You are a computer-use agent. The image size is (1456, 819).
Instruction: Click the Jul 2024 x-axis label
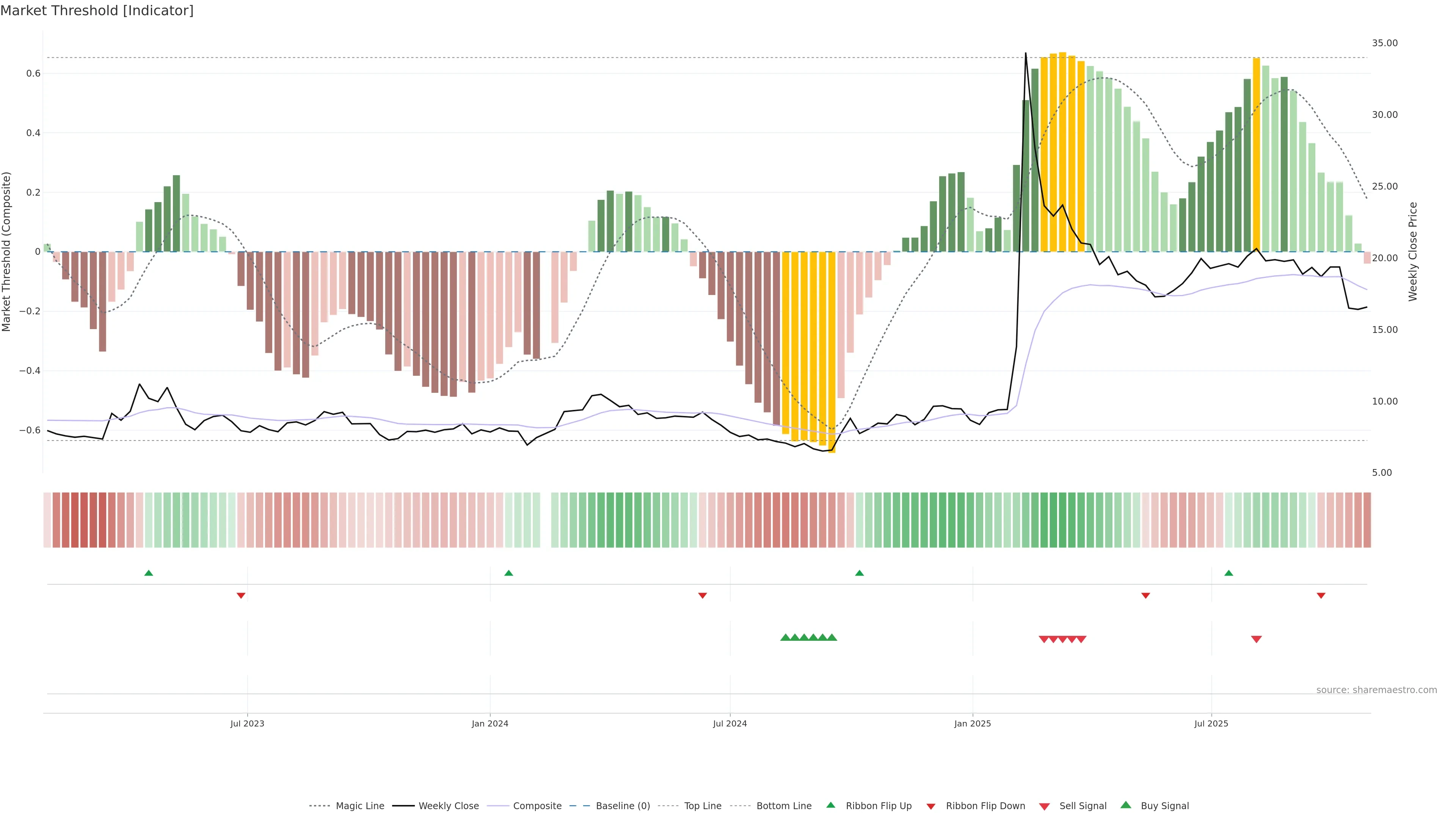730,723
